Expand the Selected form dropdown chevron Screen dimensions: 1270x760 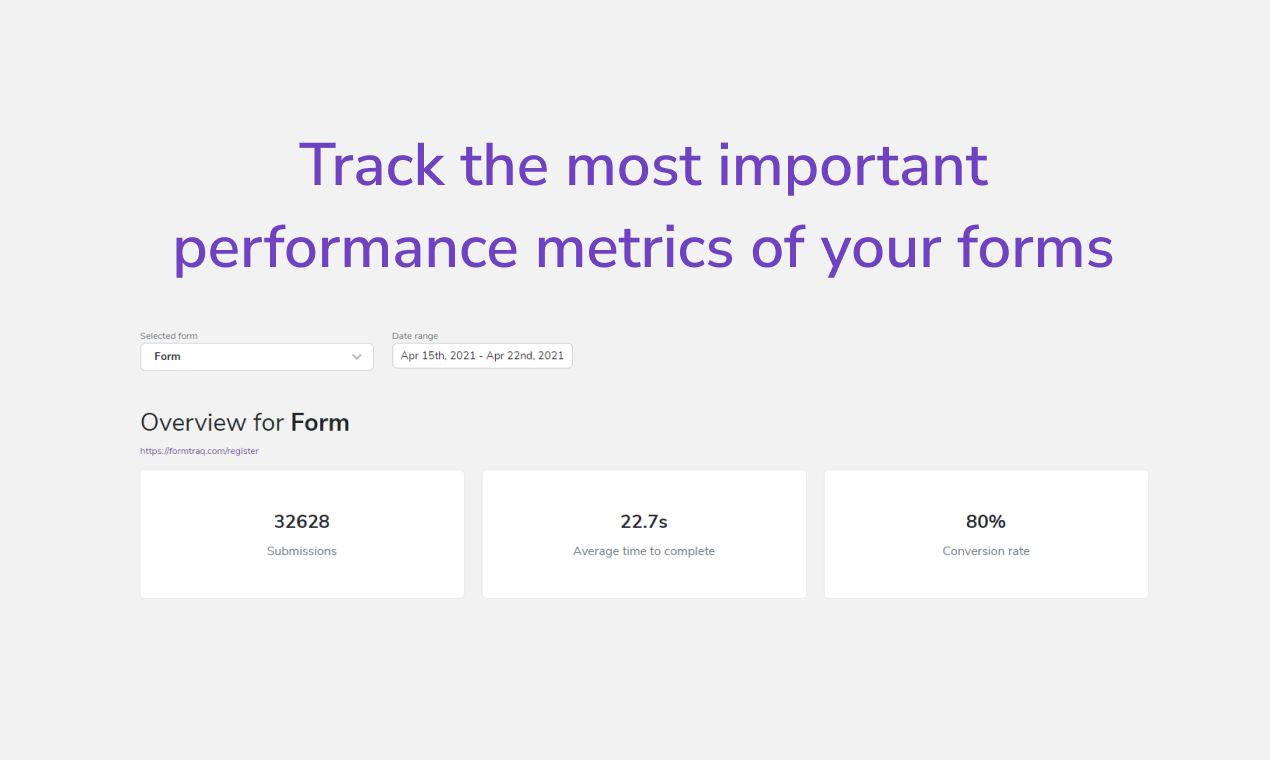[357, 357]
